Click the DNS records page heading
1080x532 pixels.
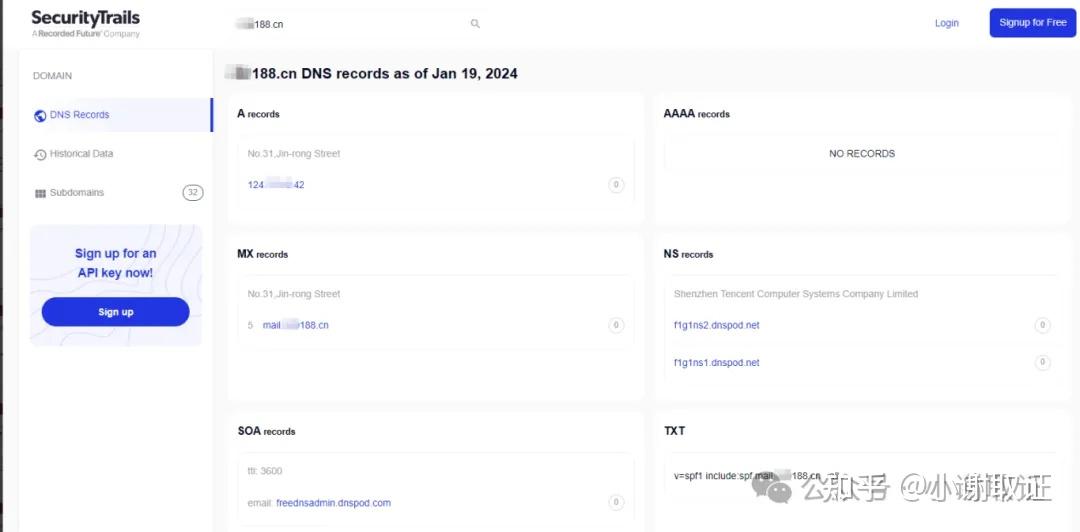pos(372,73)
